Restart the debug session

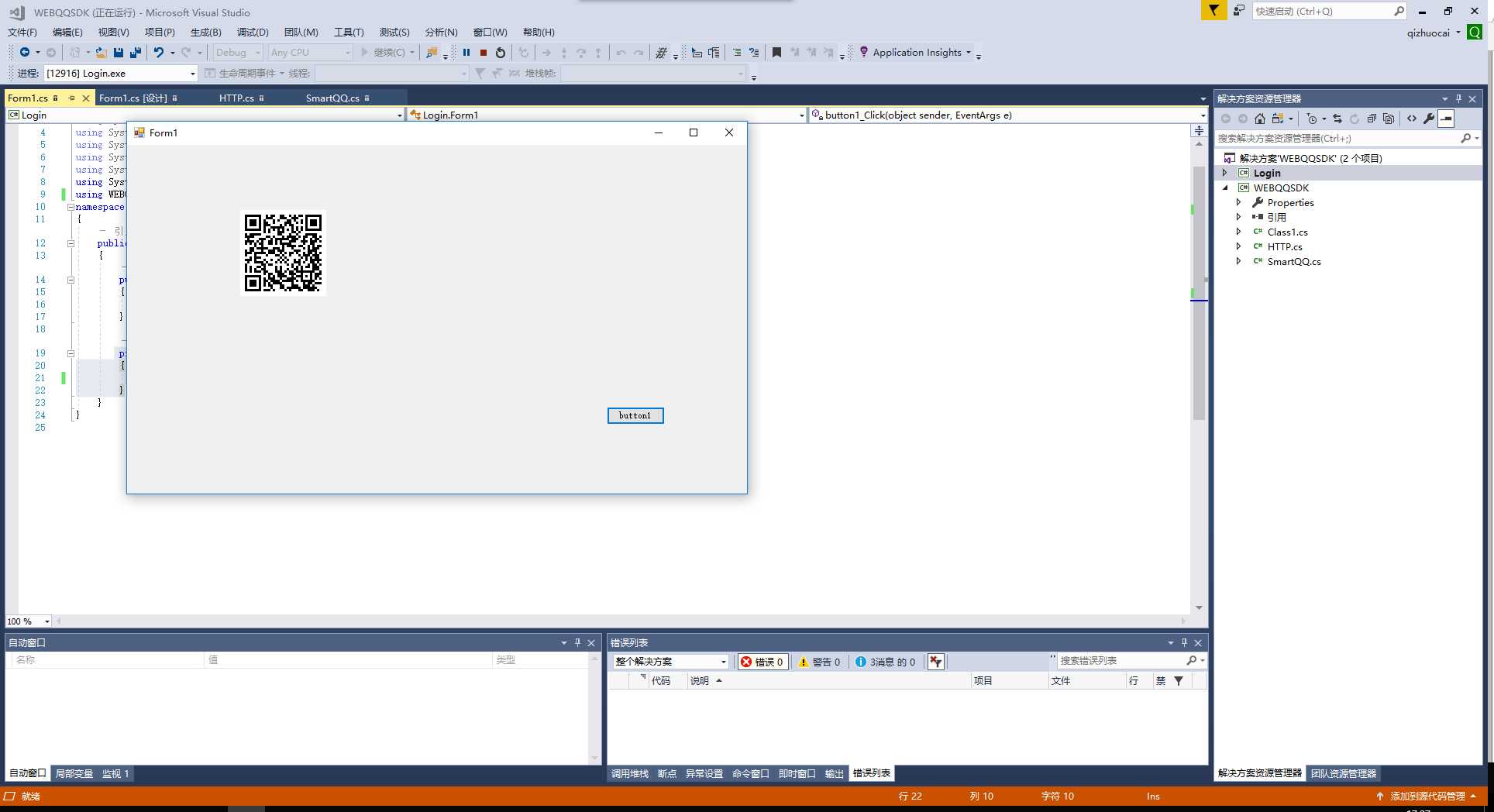click(501, 53)
